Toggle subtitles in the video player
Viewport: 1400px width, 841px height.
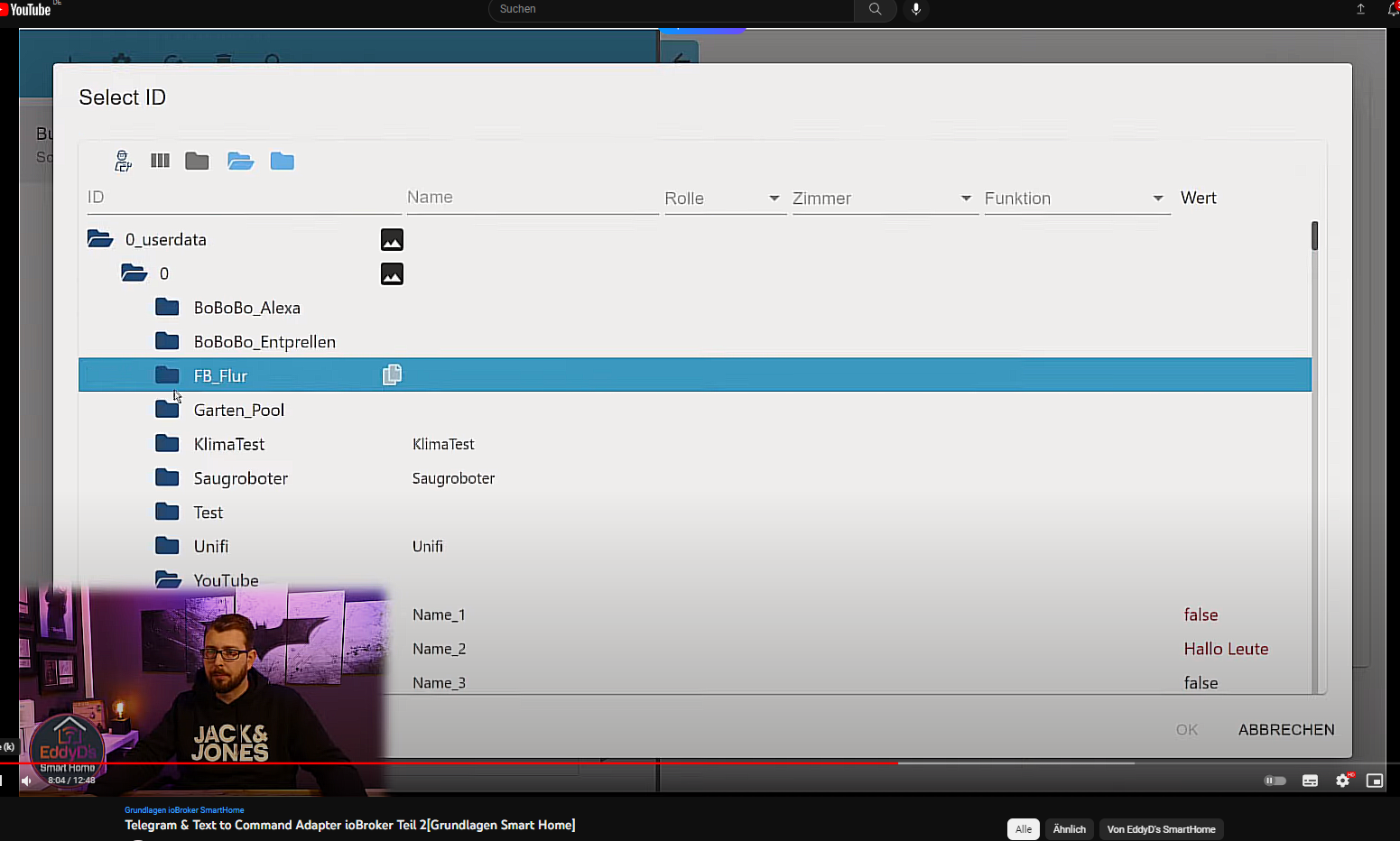(1310, 781)
